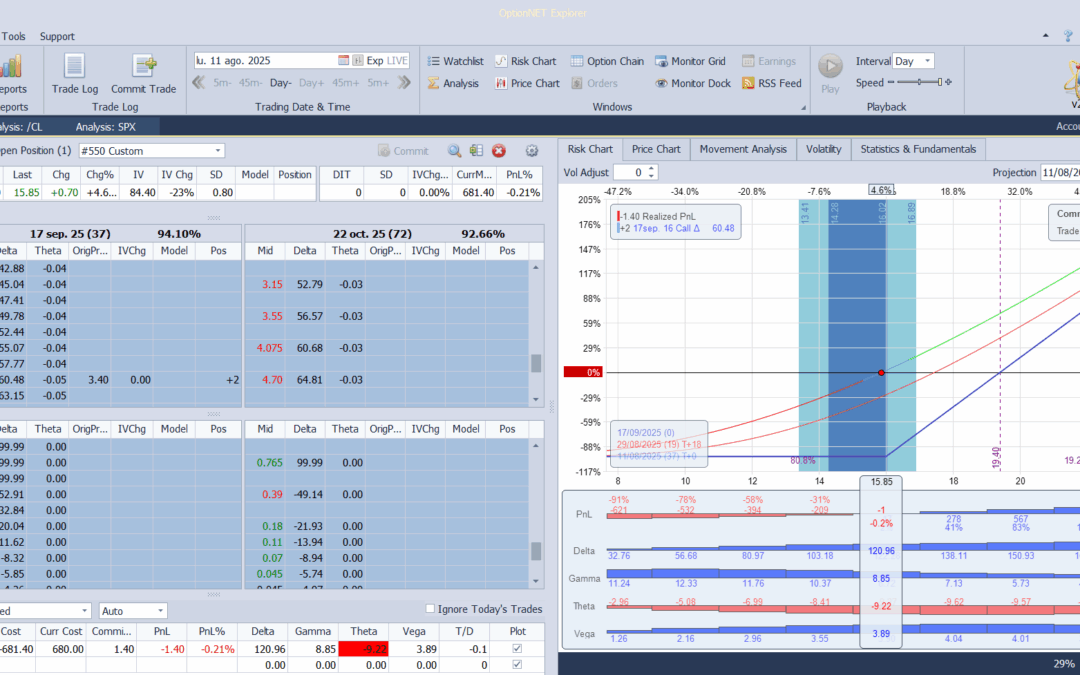
Task: Switch to Statistics & Fundamentals tab
Action: (918, 149)
